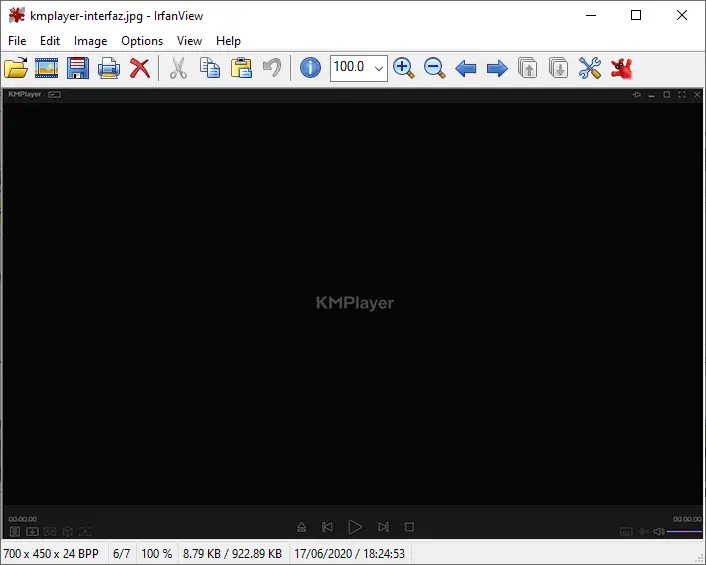The width and height of the screenshot is (706, 565).
Task: Close the IrfanView window
Action: click(x=682, y=15)
